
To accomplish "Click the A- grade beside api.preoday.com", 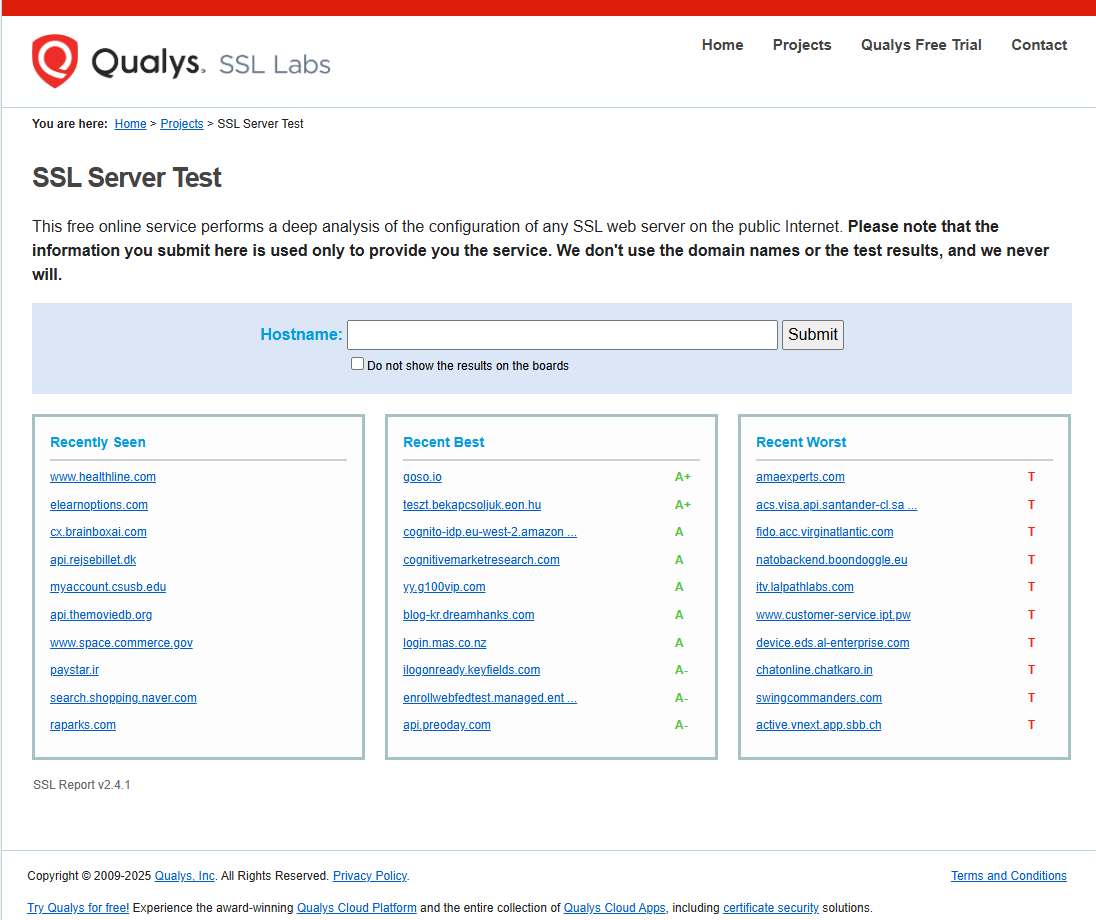I will [682, 726].
